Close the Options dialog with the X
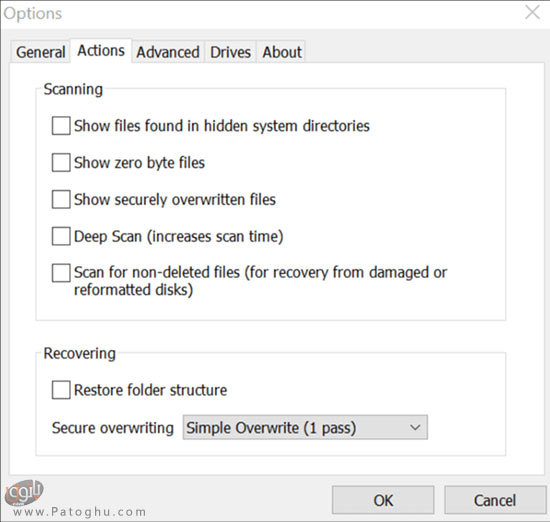 (532, 13)
